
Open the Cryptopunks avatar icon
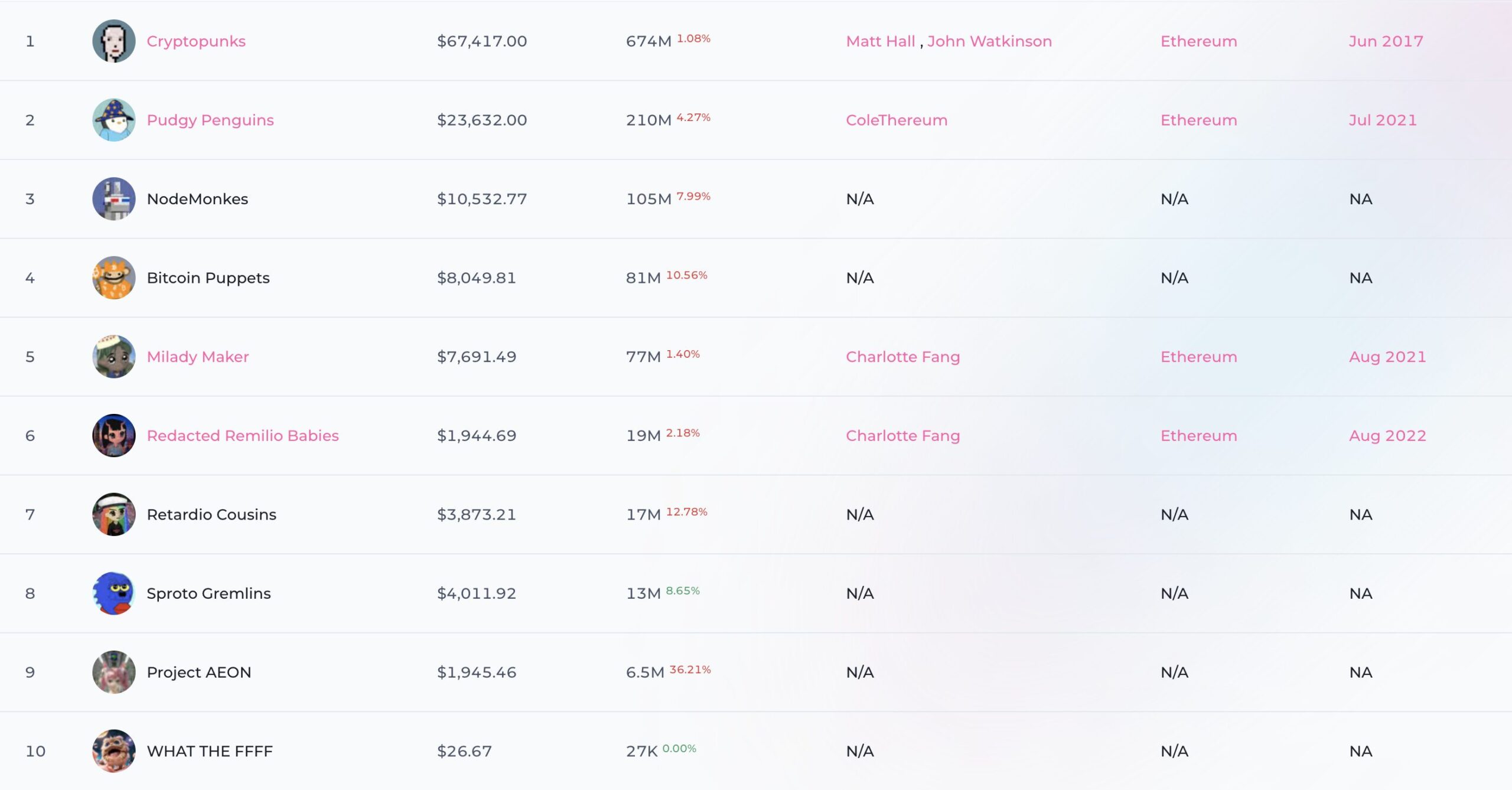(x=114, y=41)
